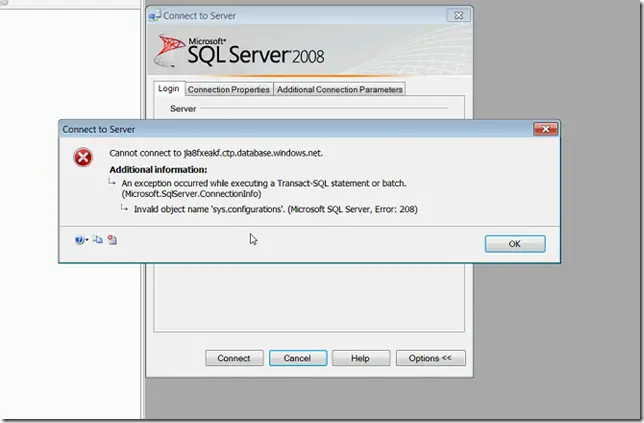This screenshot has width=644, height=423.
Task: Click the Help button in the login dialog
Action: point(360,358)
